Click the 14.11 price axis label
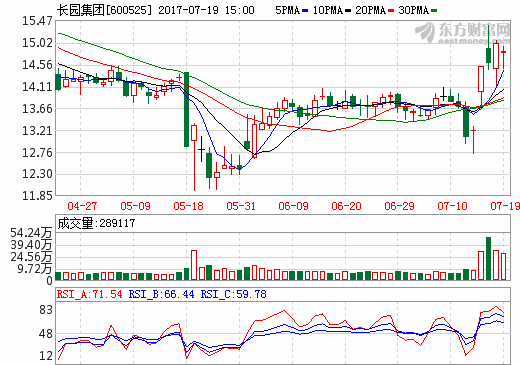520x365 pixels. (37, 87)
